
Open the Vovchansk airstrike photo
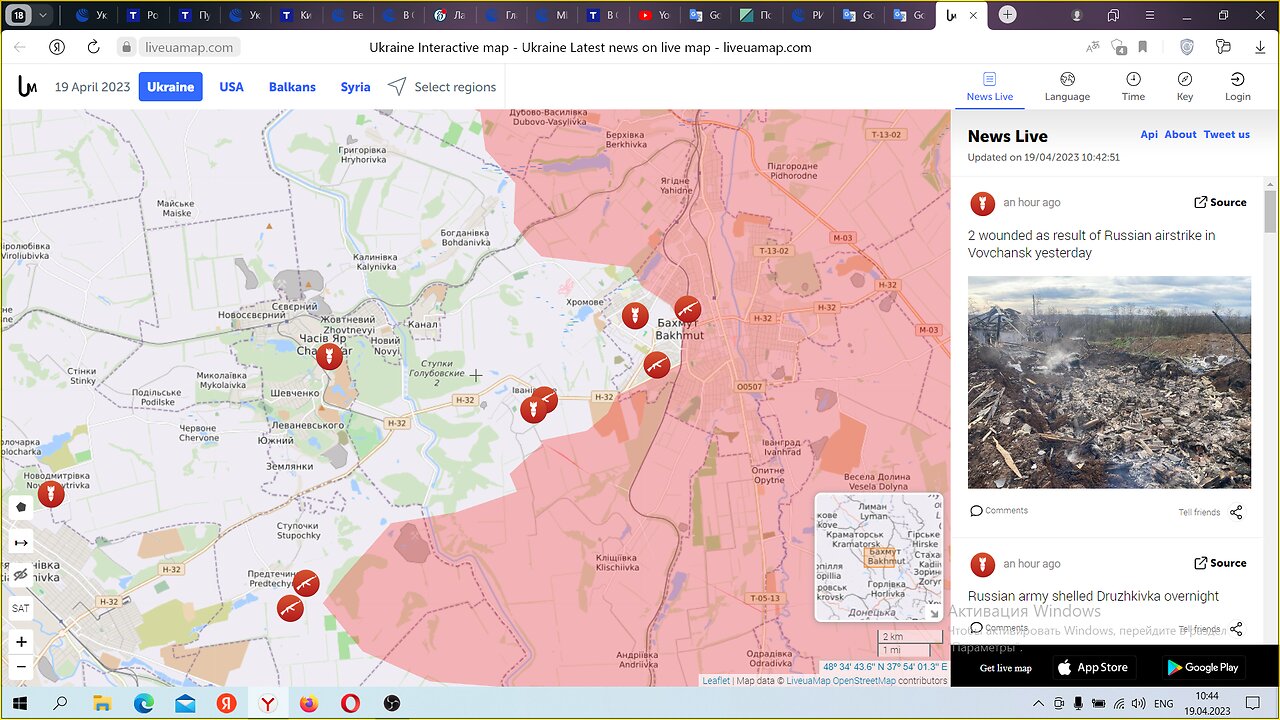pos(1109,382)
